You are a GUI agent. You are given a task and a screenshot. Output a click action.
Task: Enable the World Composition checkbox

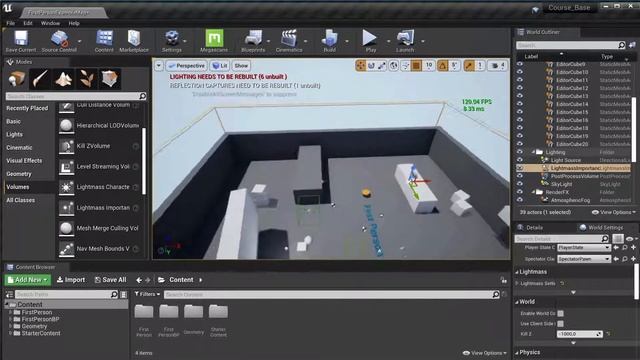[x=561, y=313]
